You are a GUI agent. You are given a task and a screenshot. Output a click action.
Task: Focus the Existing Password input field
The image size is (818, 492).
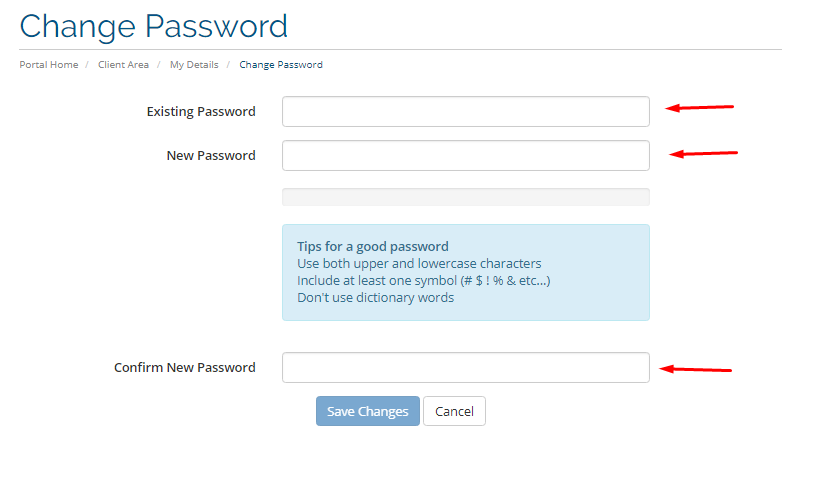(x=465, y=112)
